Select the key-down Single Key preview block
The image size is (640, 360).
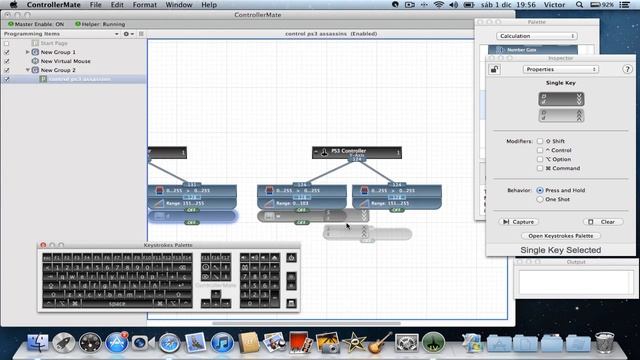coord(561,99)
